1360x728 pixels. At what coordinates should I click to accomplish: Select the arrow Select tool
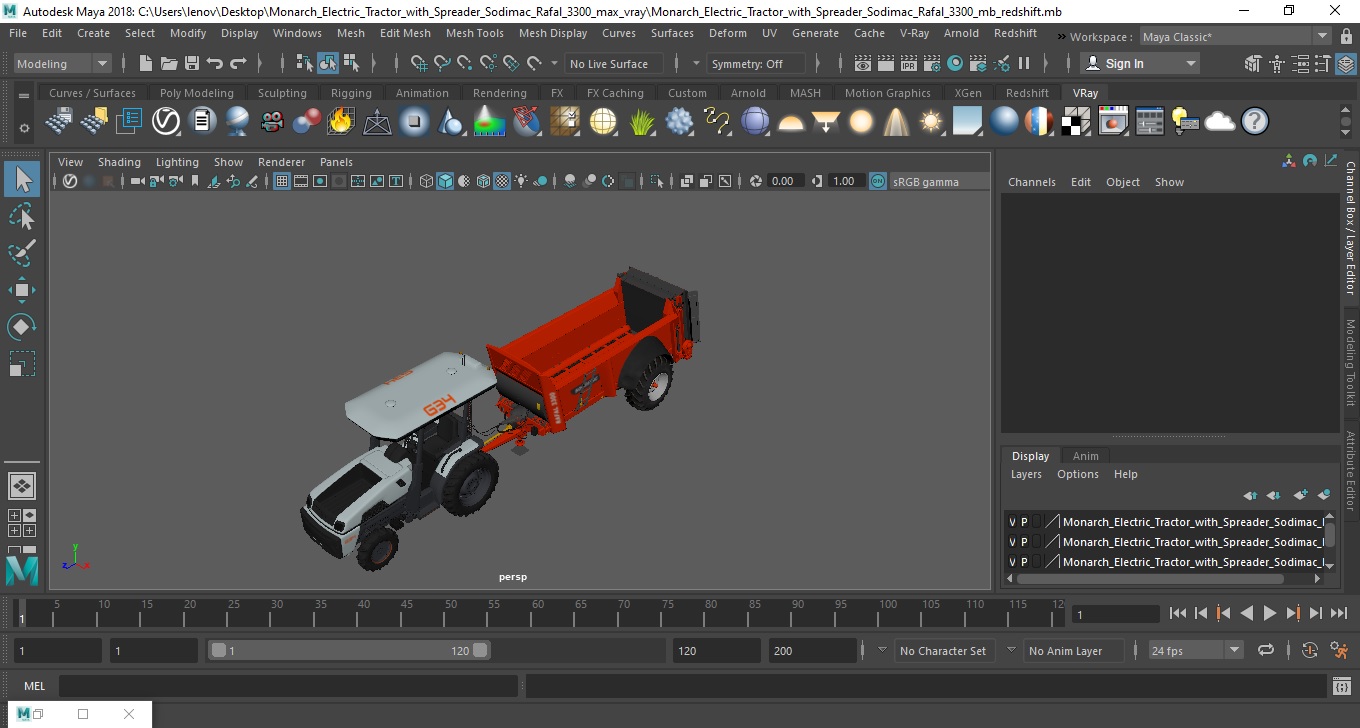coord(22,180)
